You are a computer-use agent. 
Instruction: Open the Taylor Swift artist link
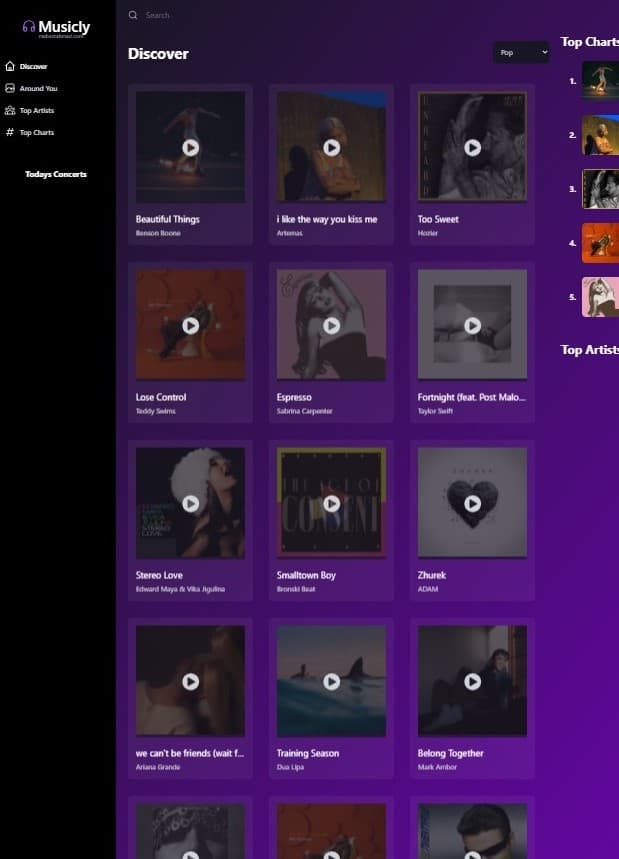click(x=435, y=411)
